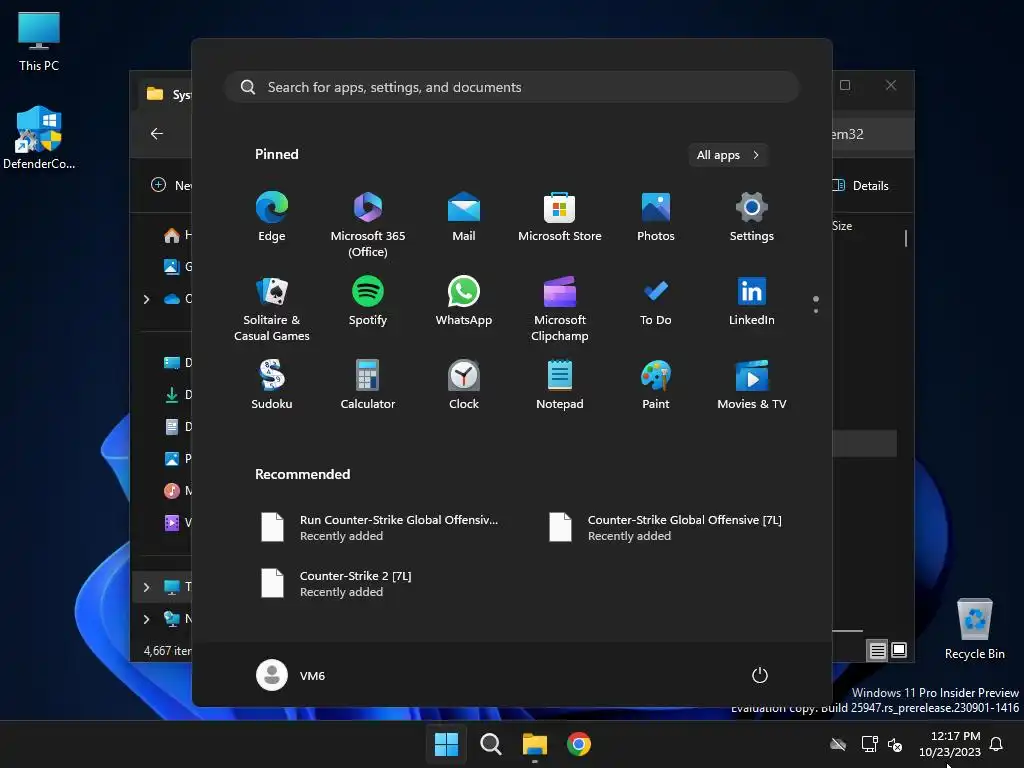Viewport: 1024px width, 768px height.
Task: Click the Size column header in Explorer
Action: [842, 226]
